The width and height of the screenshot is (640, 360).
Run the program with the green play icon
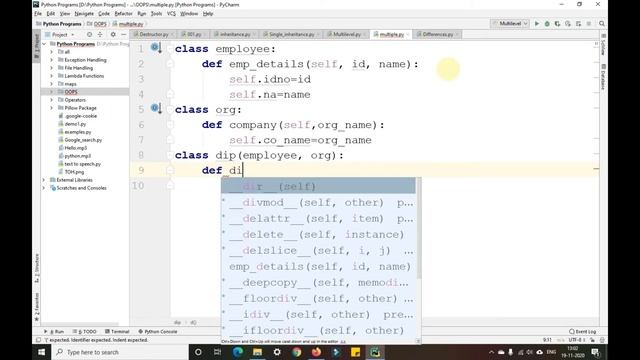[537, 24]
